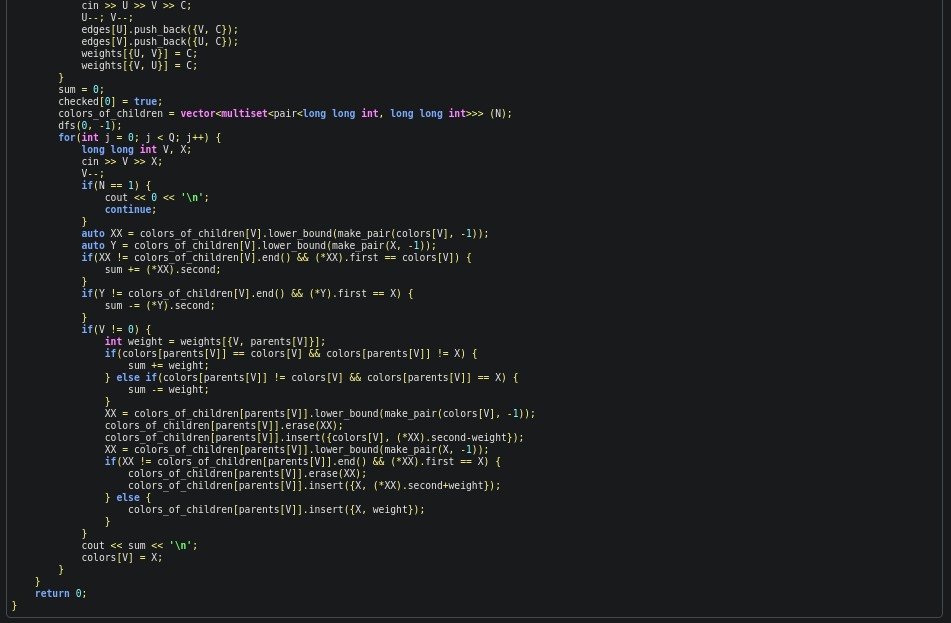Image resolution: width=951 pixels, height=623 pixels.
Task: Click the 'continue;' statement
Action: click(130, 210)
